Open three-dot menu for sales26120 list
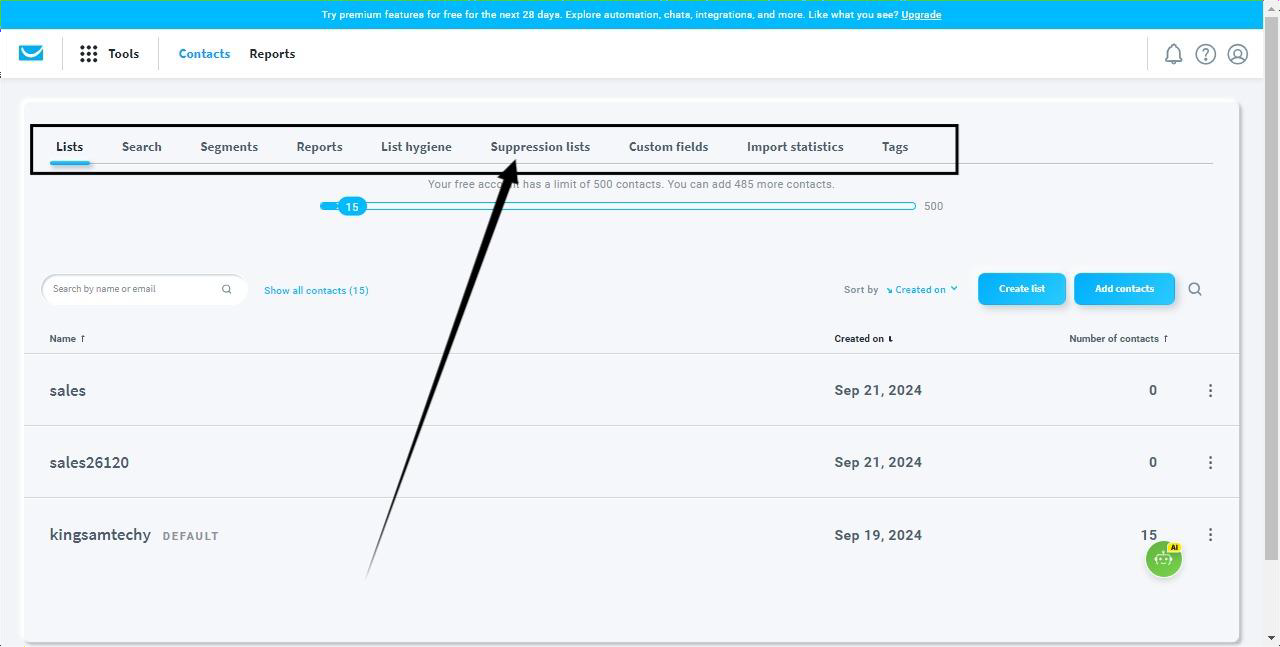Viewport: 1280px width, 647px height. 1210,462
